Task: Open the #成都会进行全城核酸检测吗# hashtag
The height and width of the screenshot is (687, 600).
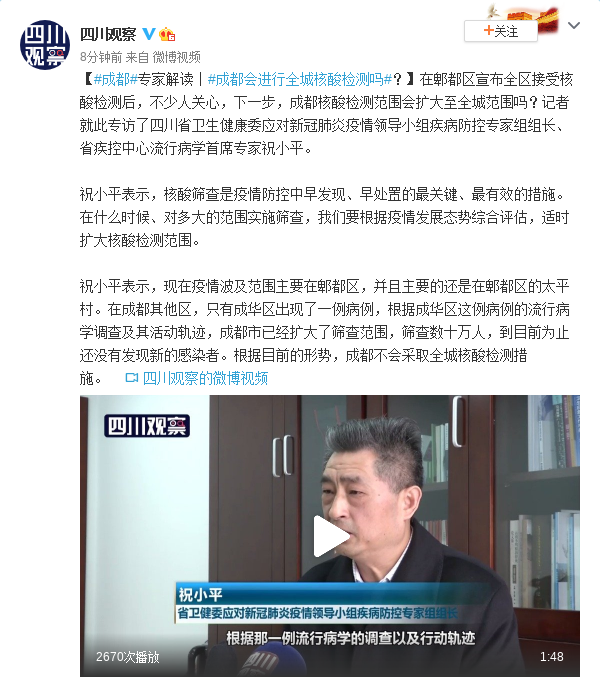Action: point(300,79)
